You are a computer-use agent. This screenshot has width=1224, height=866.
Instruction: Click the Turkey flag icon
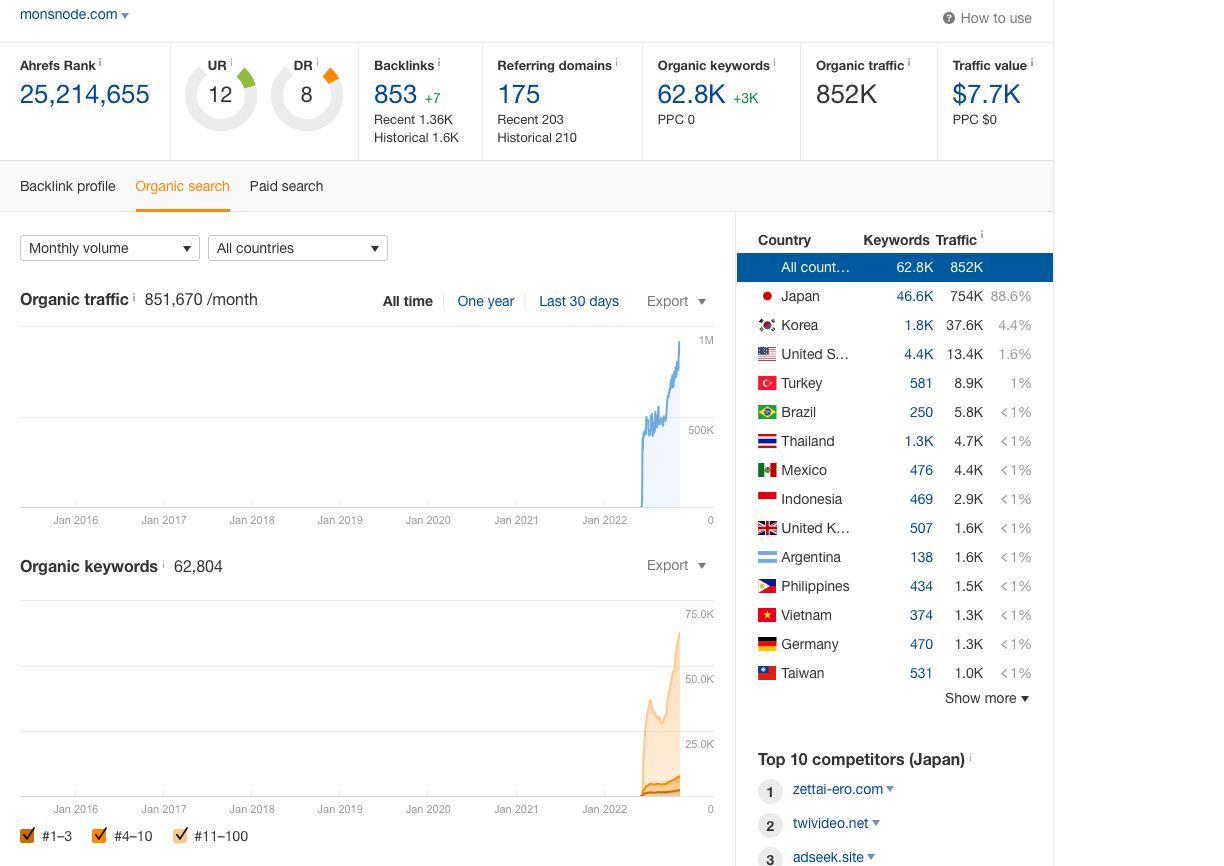767,383
